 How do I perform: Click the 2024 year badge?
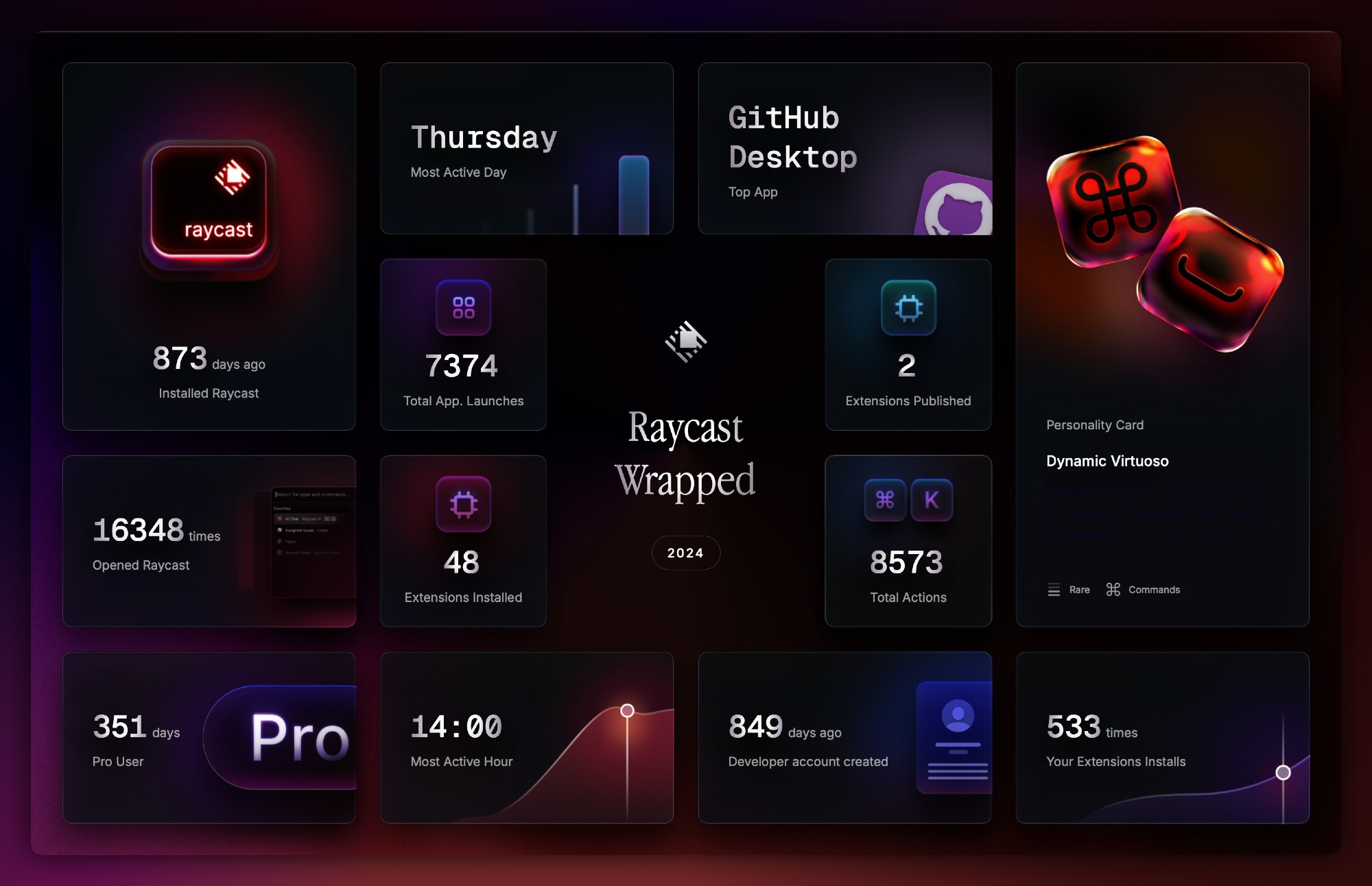(x=685, y=553)
